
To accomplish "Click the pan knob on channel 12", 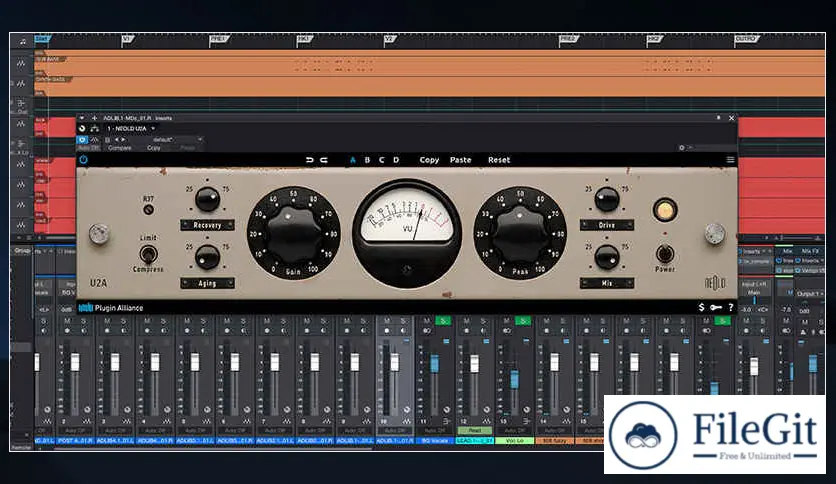I will (x=486, y=409).
